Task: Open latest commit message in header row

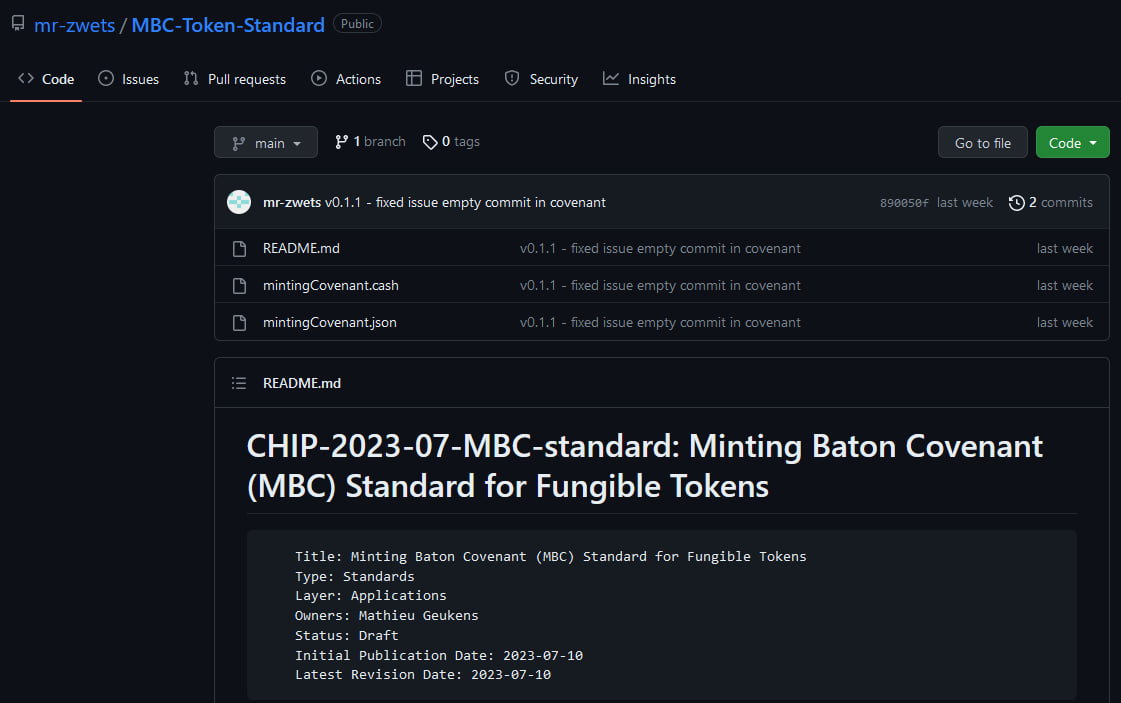Action: 465,202
